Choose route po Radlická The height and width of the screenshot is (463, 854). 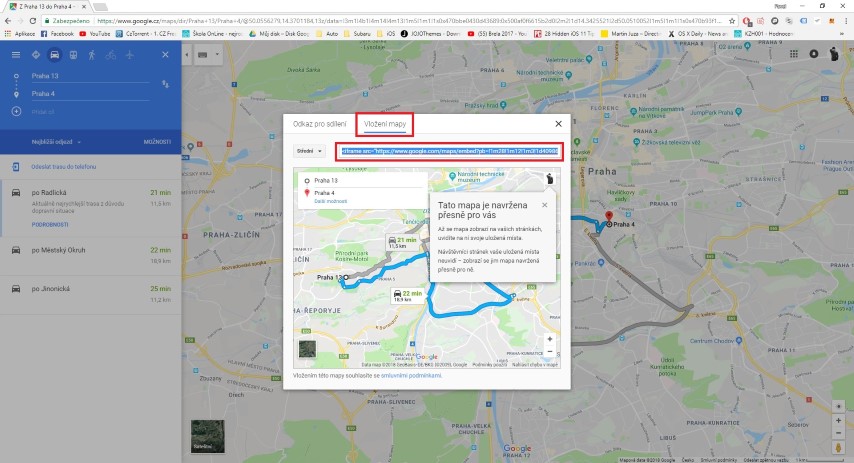90,208
